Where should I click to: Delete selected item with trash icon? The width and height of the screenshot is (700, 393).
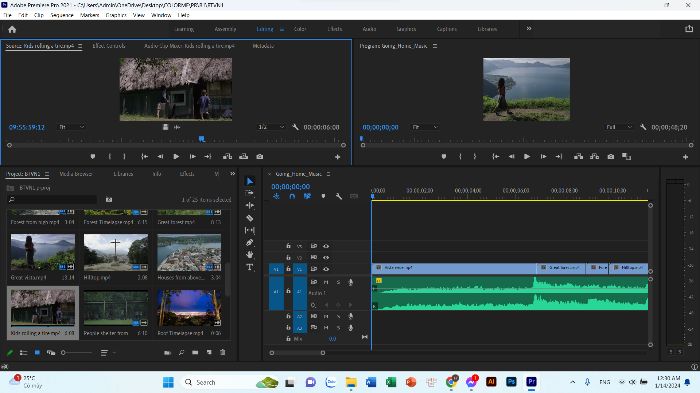coord(223,353)
